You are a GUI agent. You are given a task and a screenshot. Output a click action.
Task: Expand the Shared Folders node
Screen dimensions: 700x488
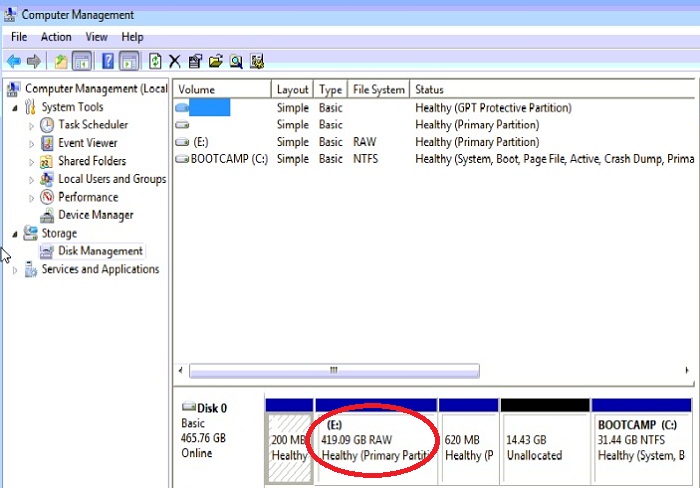(x=31, y=162)
